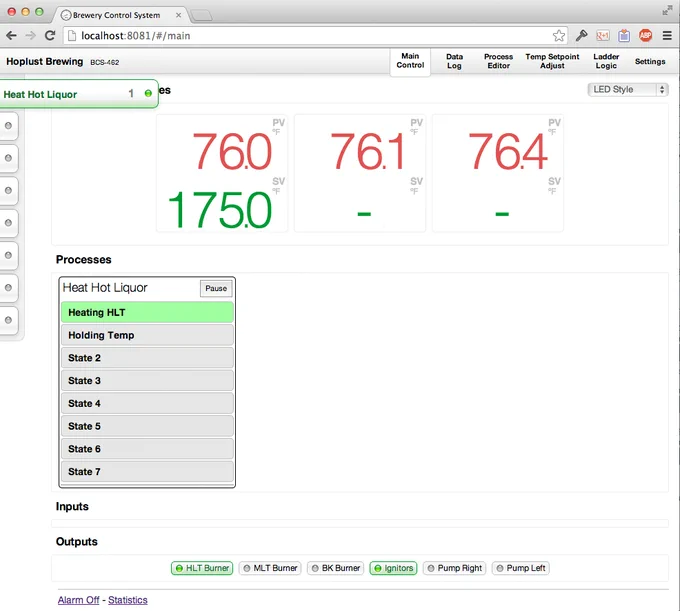Open the Process Editor tab
This screenshot has height=611, width=680.
498,61
